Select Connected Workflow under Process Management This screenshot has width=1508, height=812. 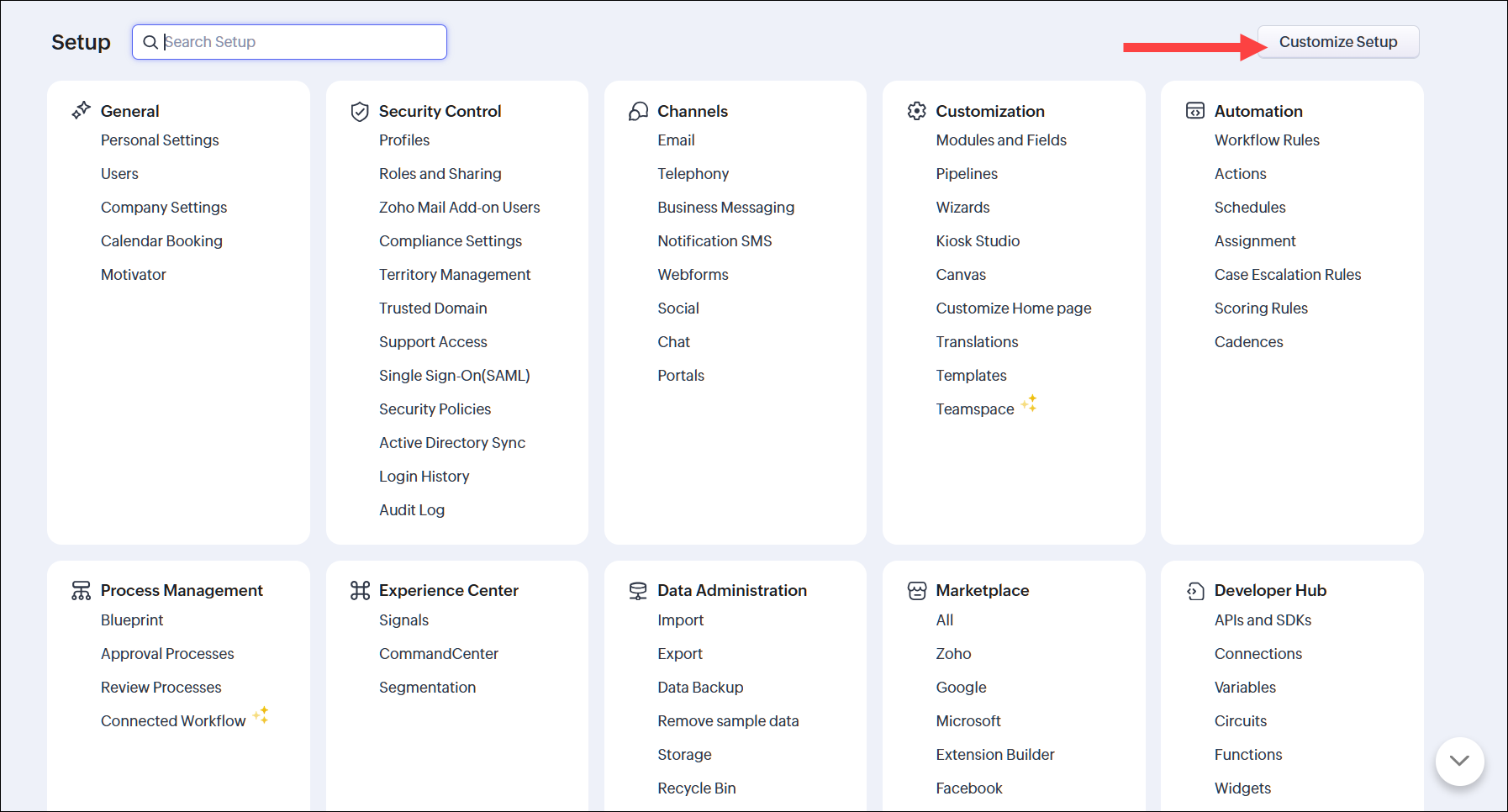[173, 721]
